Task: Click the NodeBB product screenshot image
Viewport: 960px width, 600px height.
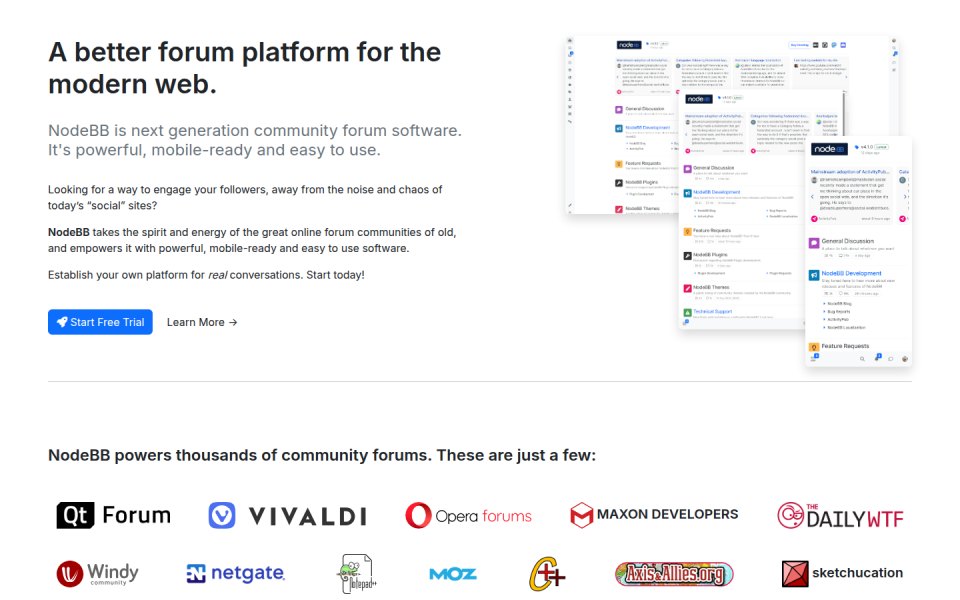Action: click(x=739, y=201)
